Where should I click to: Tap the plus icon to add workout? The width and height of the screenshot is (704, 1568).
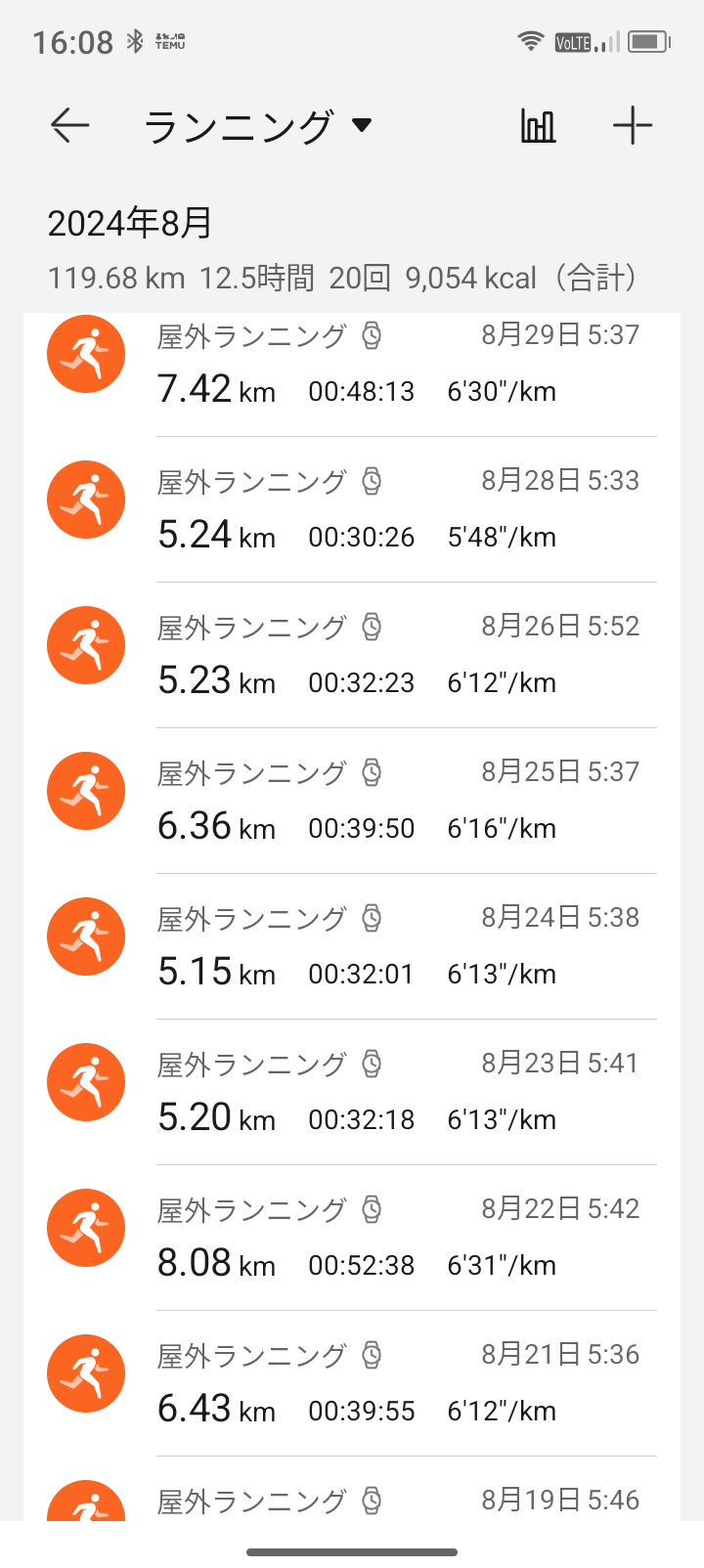coord(633,126)
